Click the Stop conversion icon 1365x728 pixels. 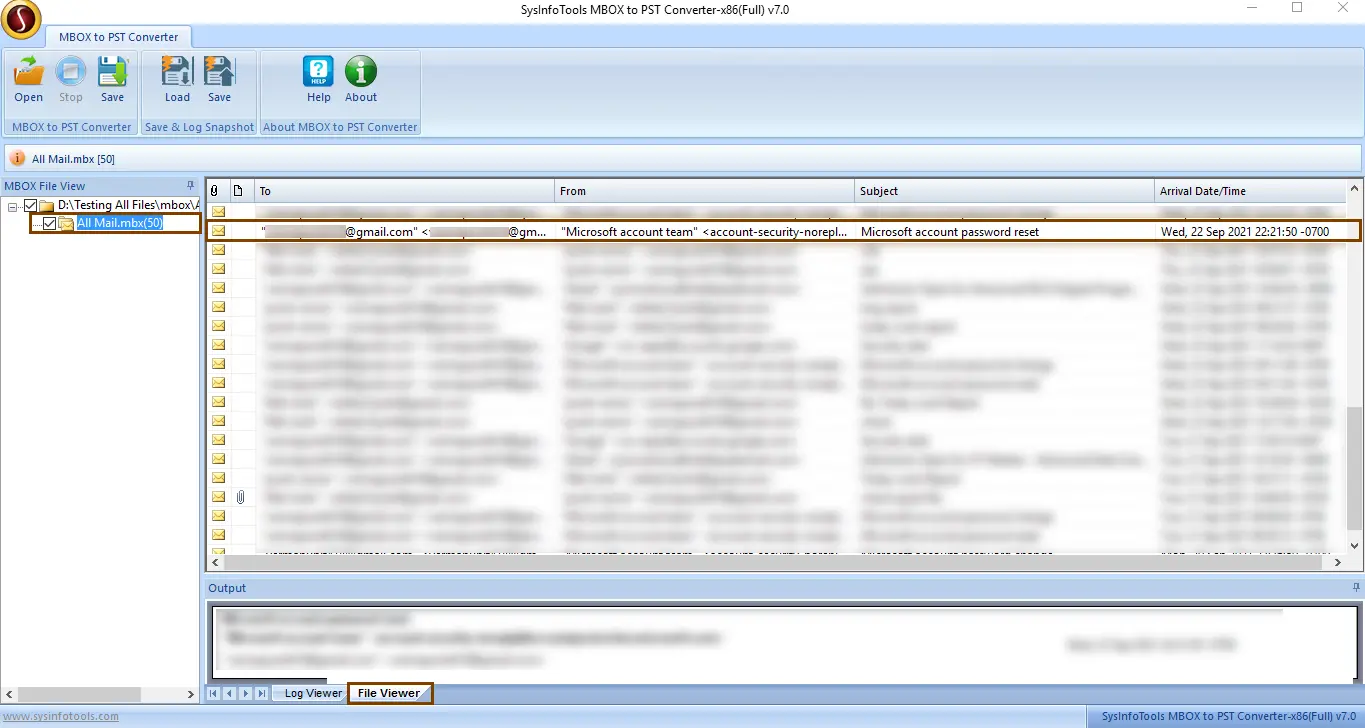tap(70, 79)
